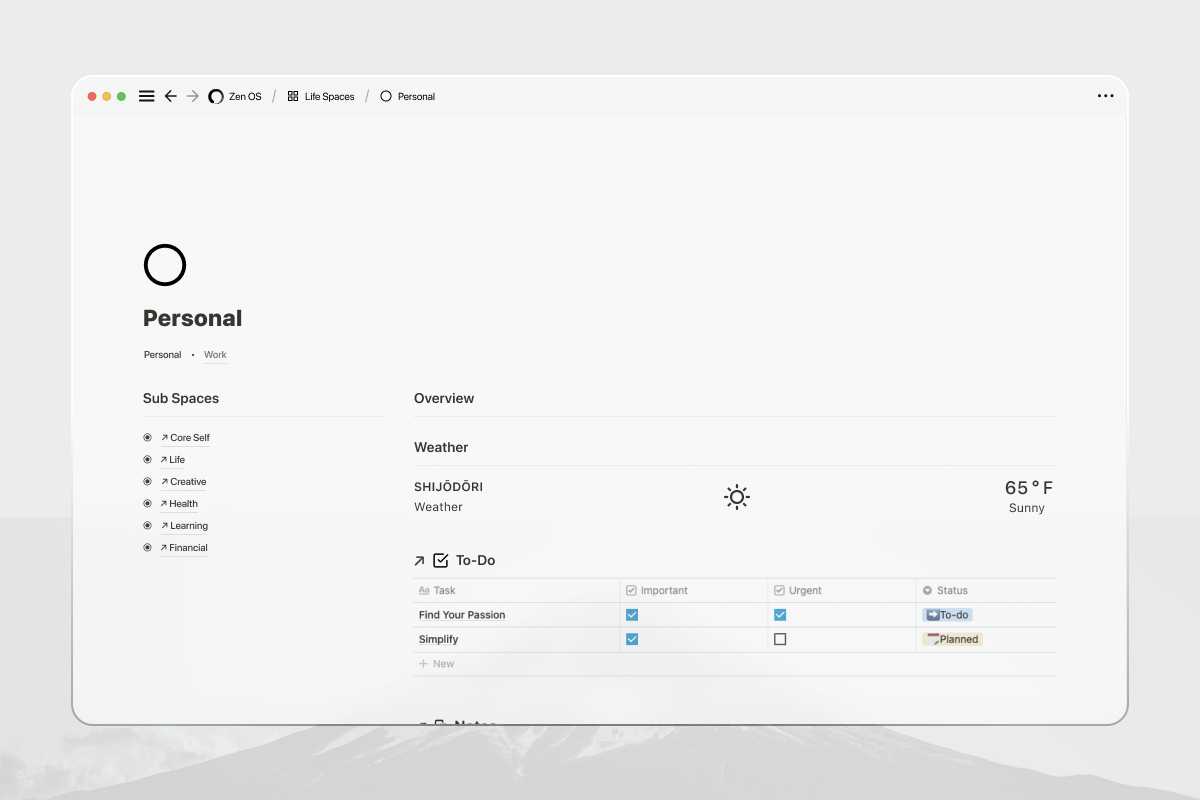Image resolution: width=1200 pixels, height=800 pixels.
Task: Open Personal breadcrumb
Action: pos(416,97)
